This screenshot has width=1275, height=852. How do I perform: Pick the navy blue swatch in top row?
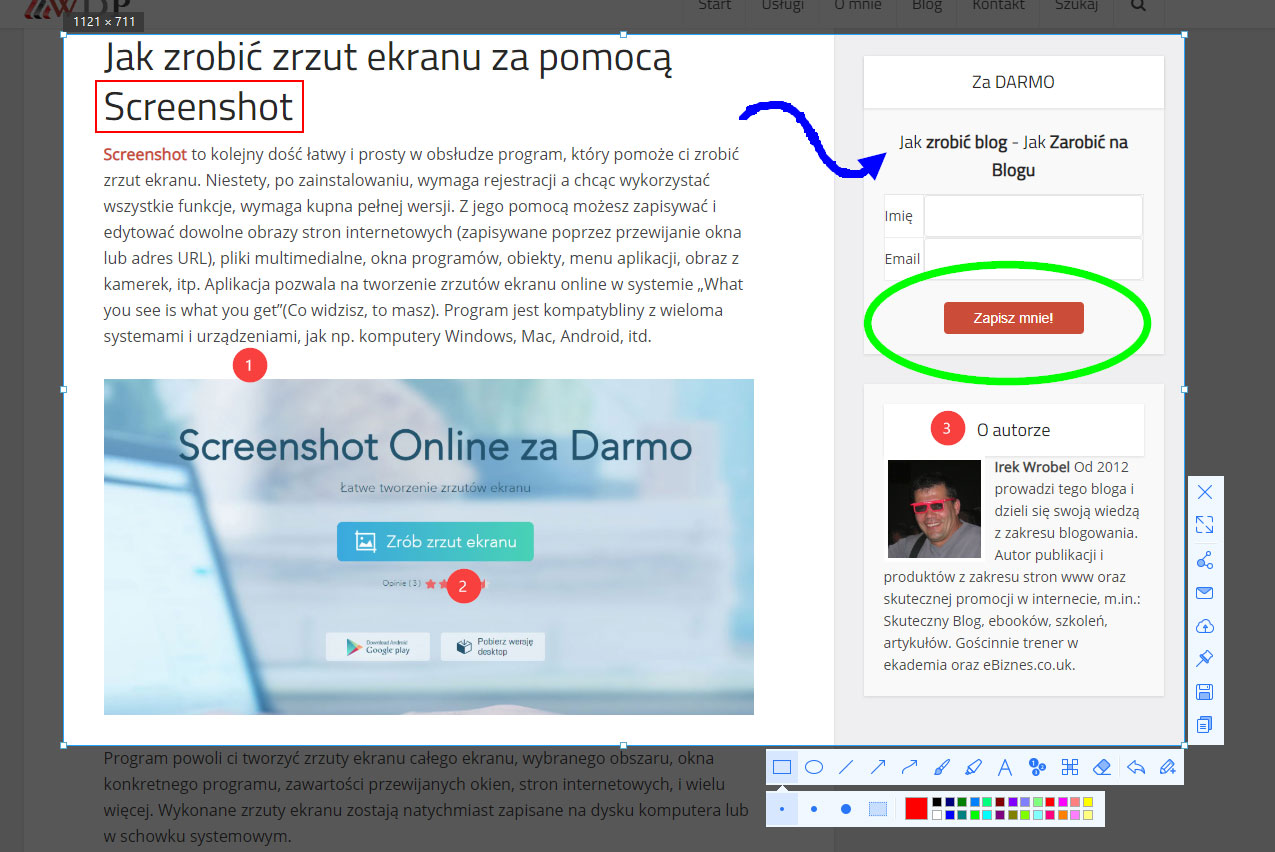coord(950,802)
